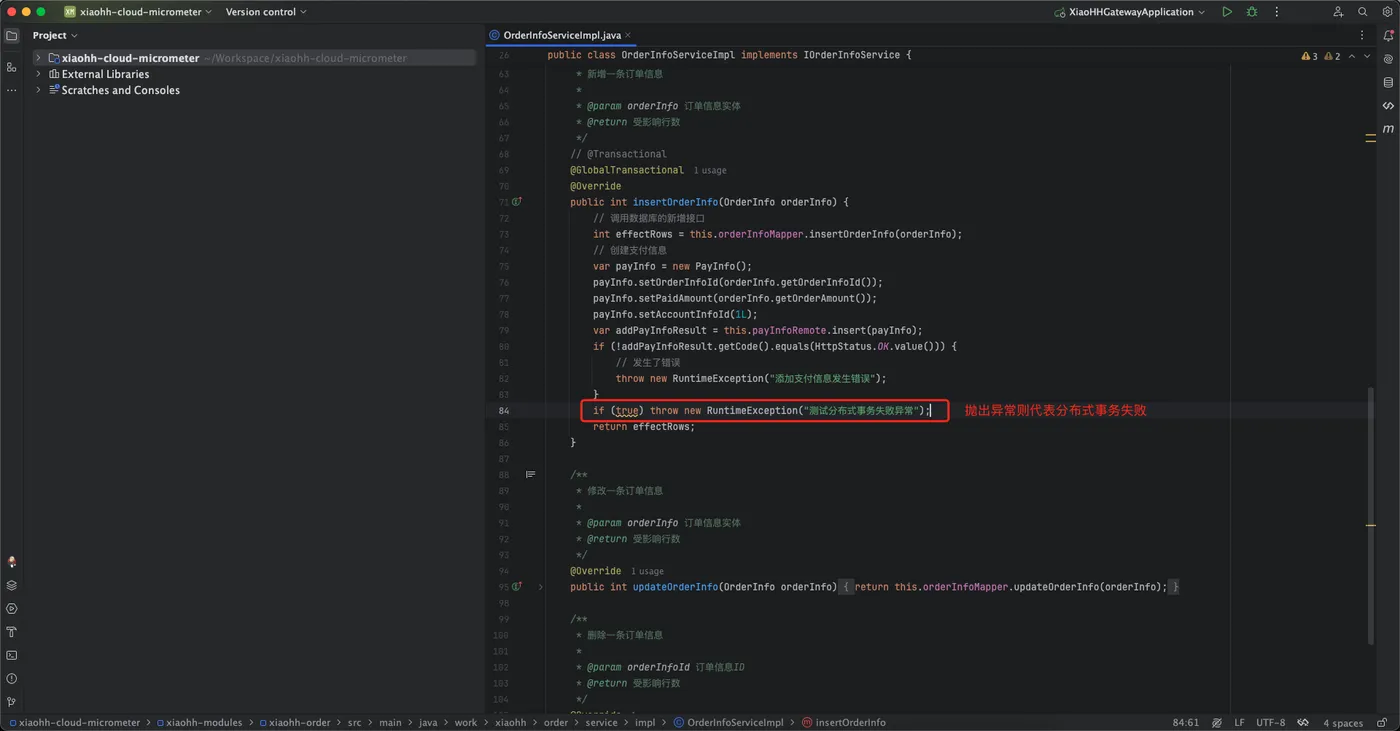Toggle read-only lock in status bar
Image resolution: width=1400 pixels, height=731 pixels.
[x=1381, y=722]
